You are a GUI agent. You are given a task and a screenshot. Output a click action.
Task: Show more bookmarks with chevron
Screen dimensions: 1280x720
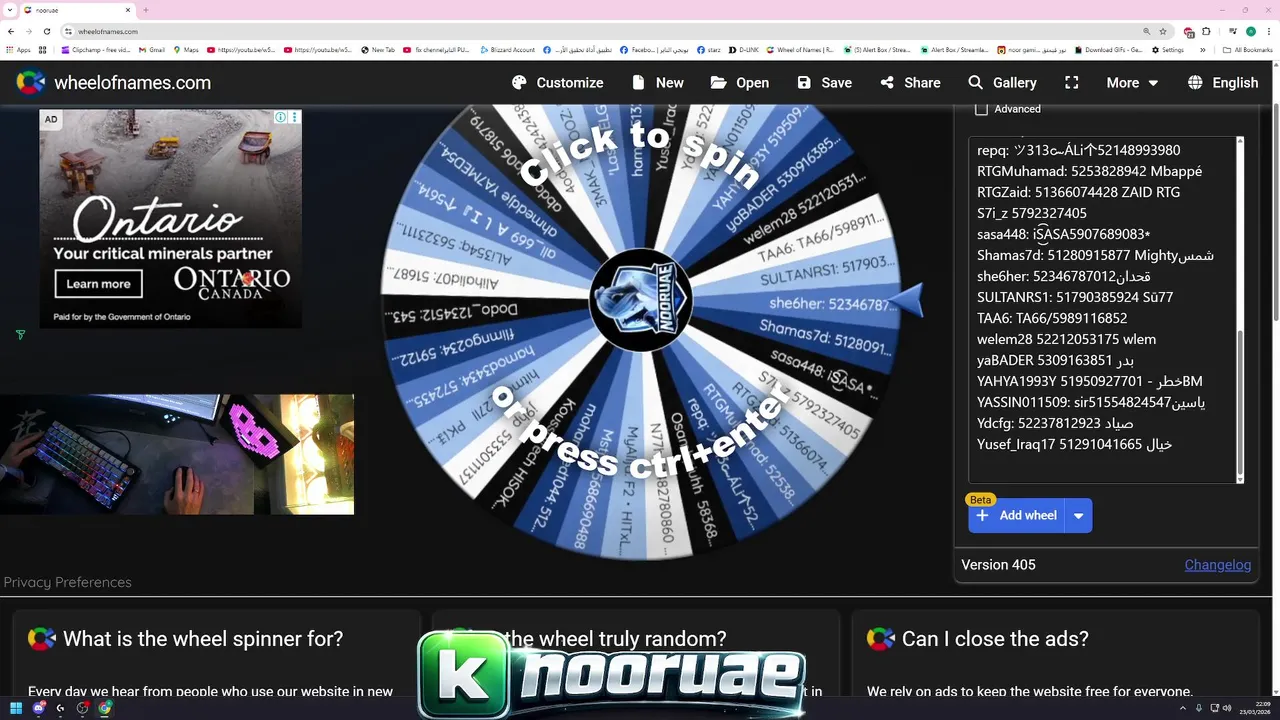pos(1203,49)
